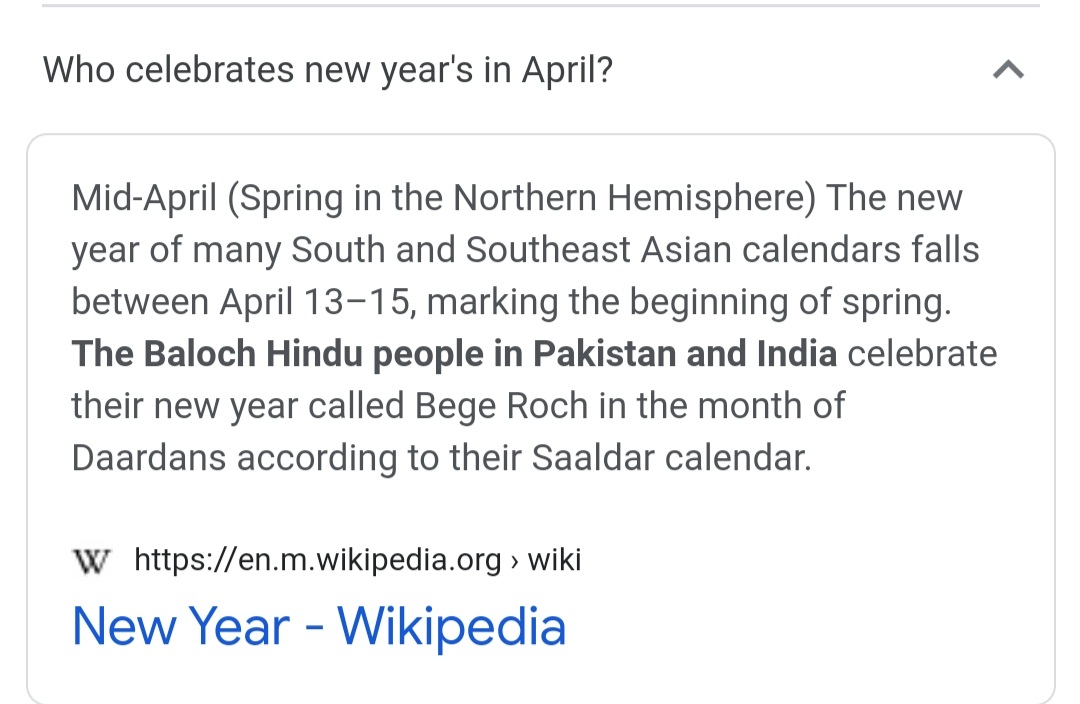1080x704 pixels.
Task: Click the "wiki" breadcrumb after the URL
Action: [x=554, y=560]
